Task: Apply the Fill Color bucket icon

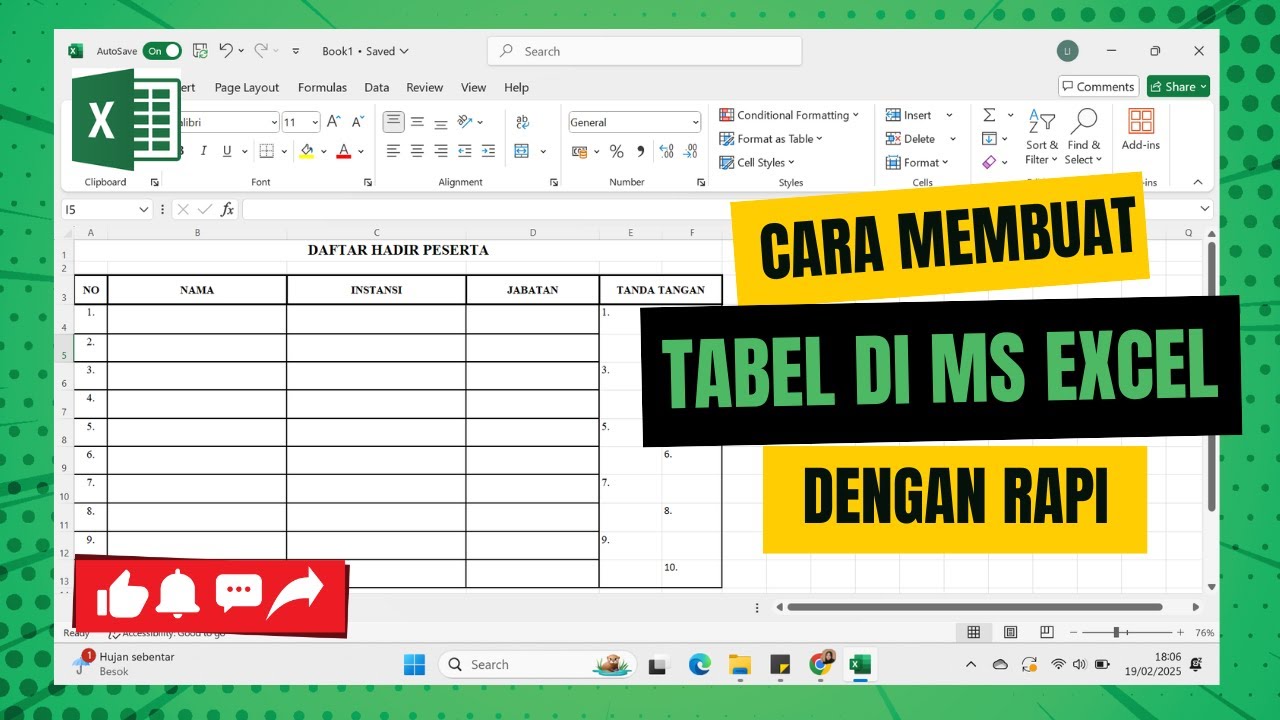Action: click(306, 151)
